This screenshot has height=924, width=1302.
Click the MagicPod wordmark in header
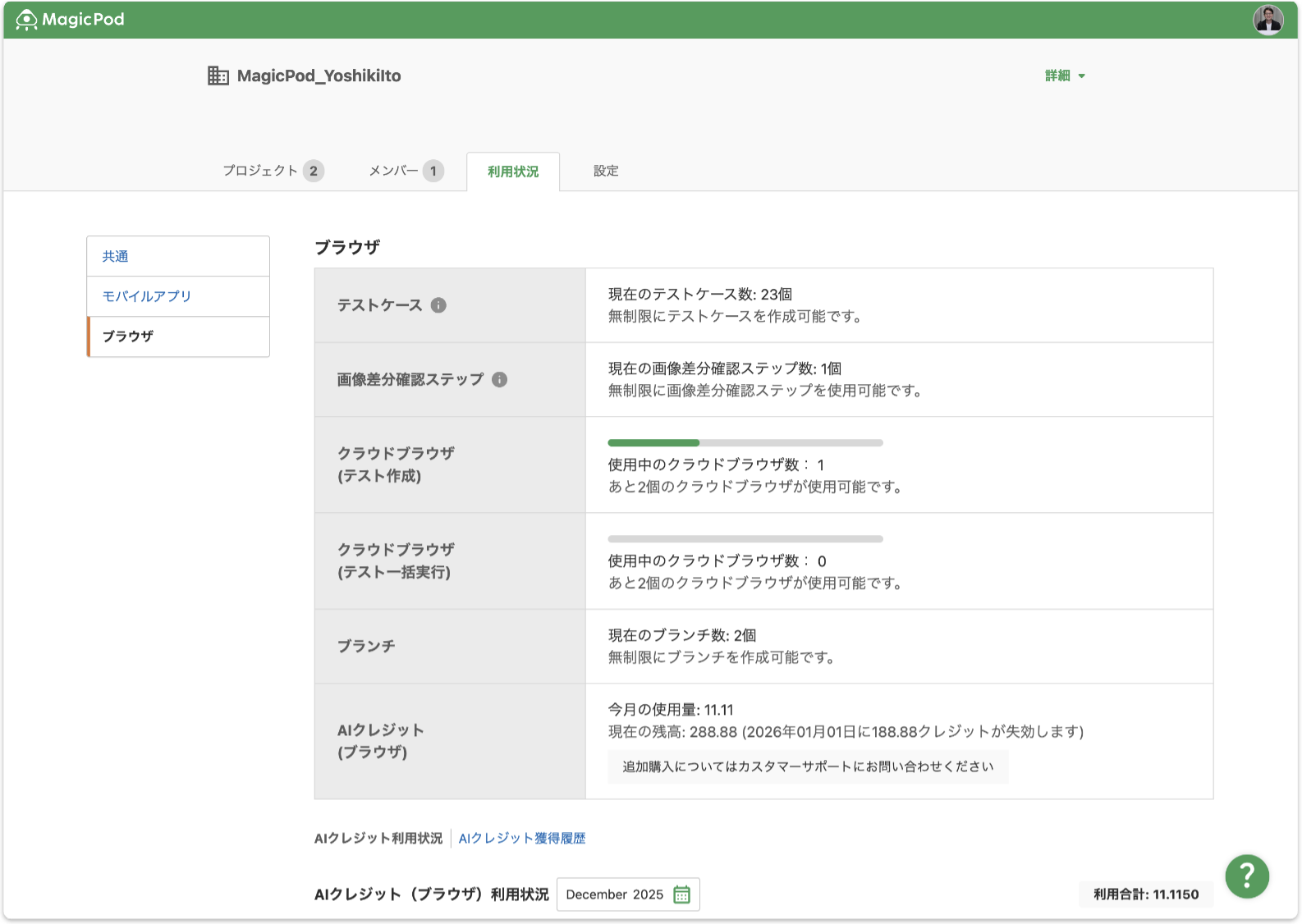(83, 20)
